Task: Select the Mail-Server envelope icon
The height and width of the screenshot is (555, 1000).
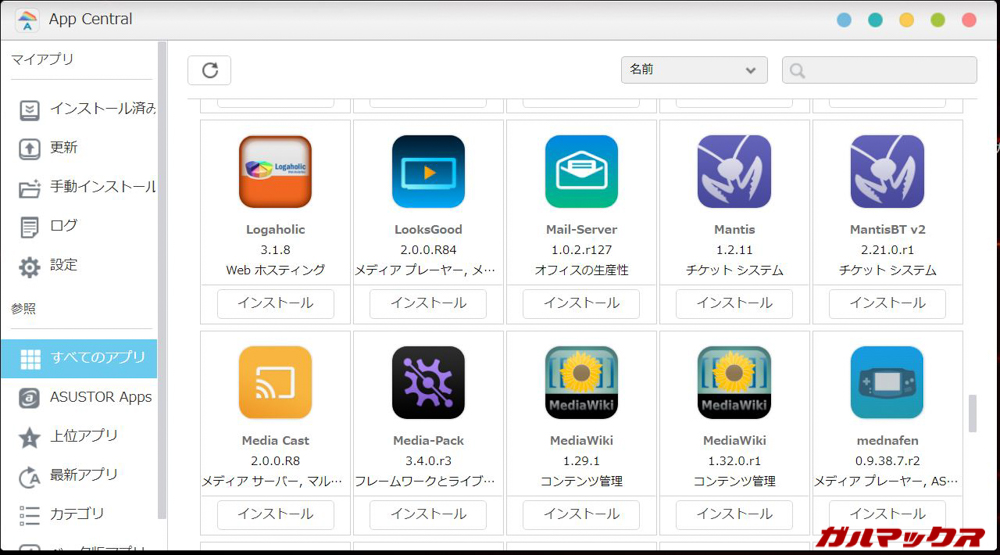Action: click(581, 171)
